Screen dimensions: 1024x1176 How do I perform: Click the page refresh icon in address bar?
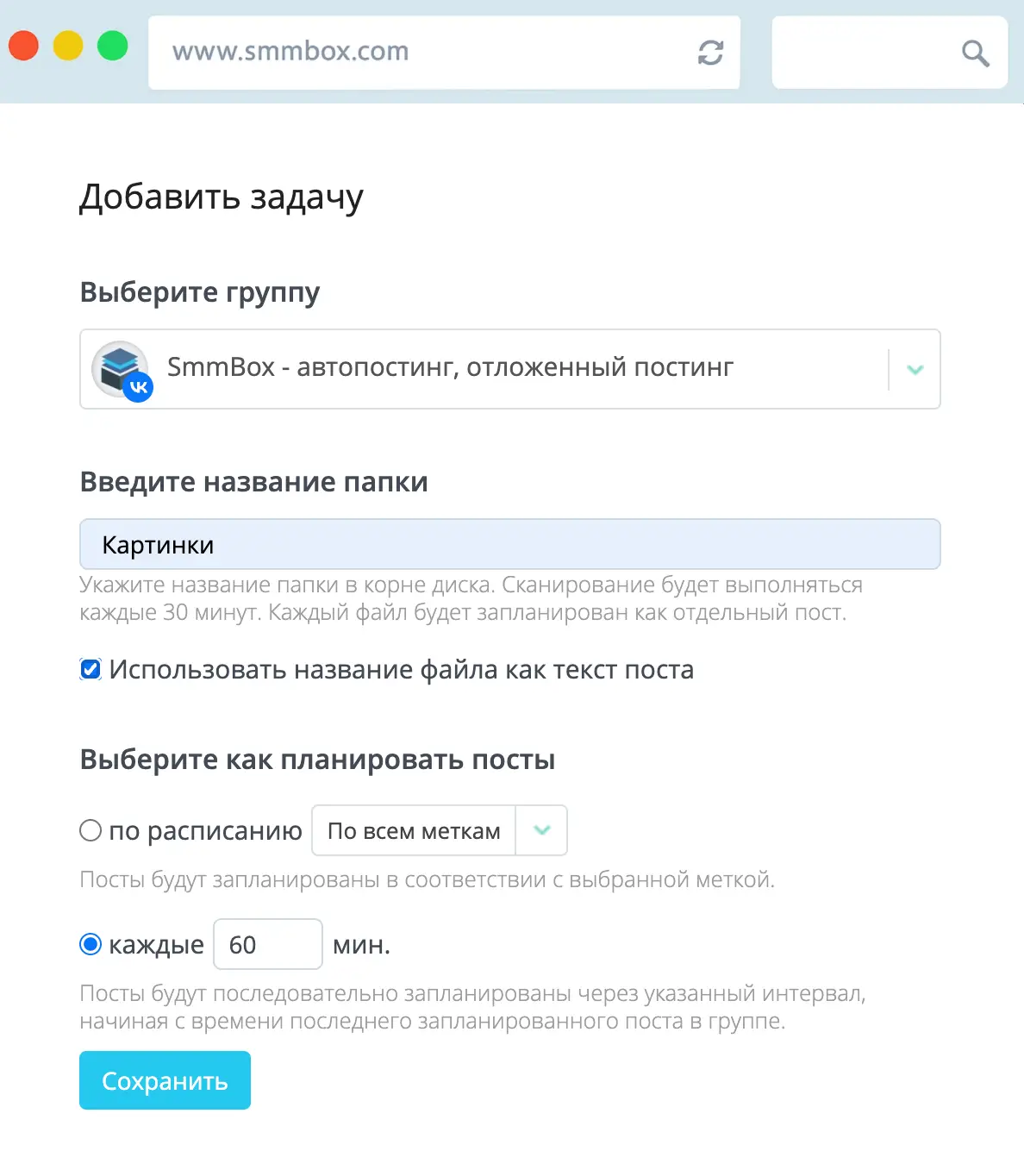(x=709, y=52)
